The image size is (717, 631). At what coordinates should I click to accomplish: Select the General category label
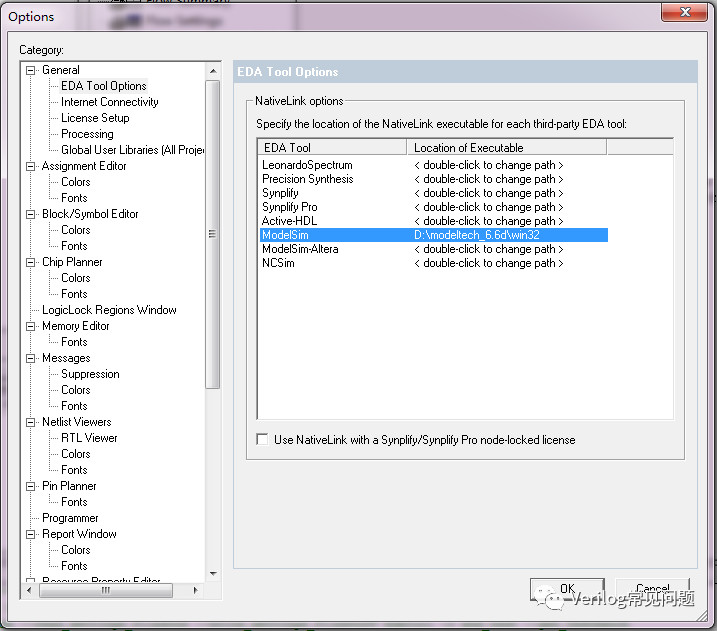[x=61, y=70]
